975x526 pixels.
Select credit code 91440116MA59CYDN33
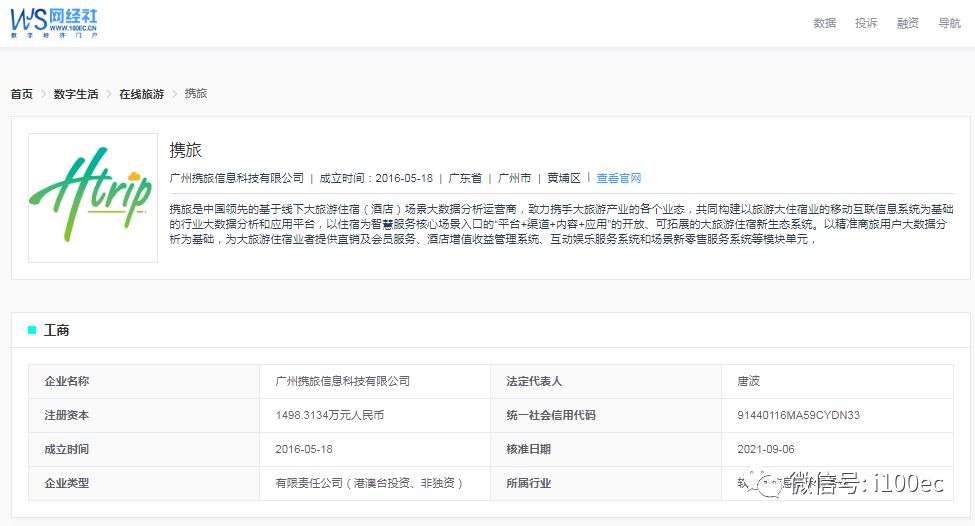(798, 415)
